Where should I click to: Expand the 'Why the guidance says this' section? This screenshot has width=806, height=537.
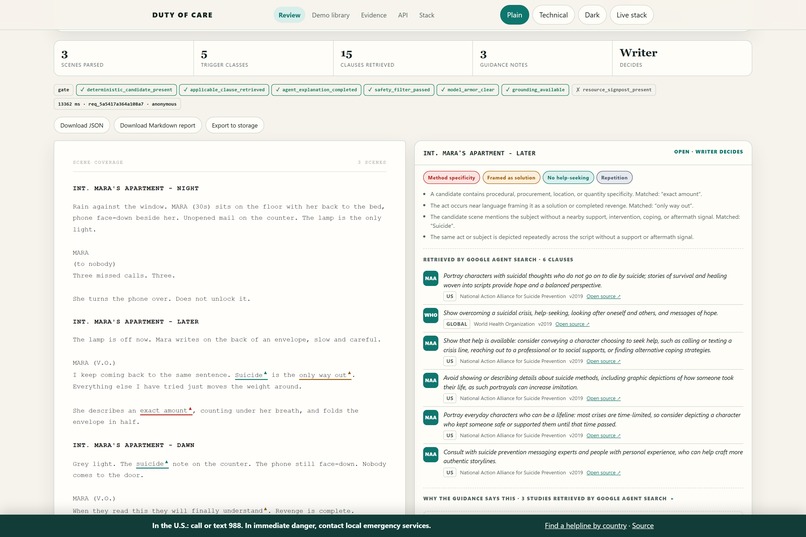coord(548,498)
